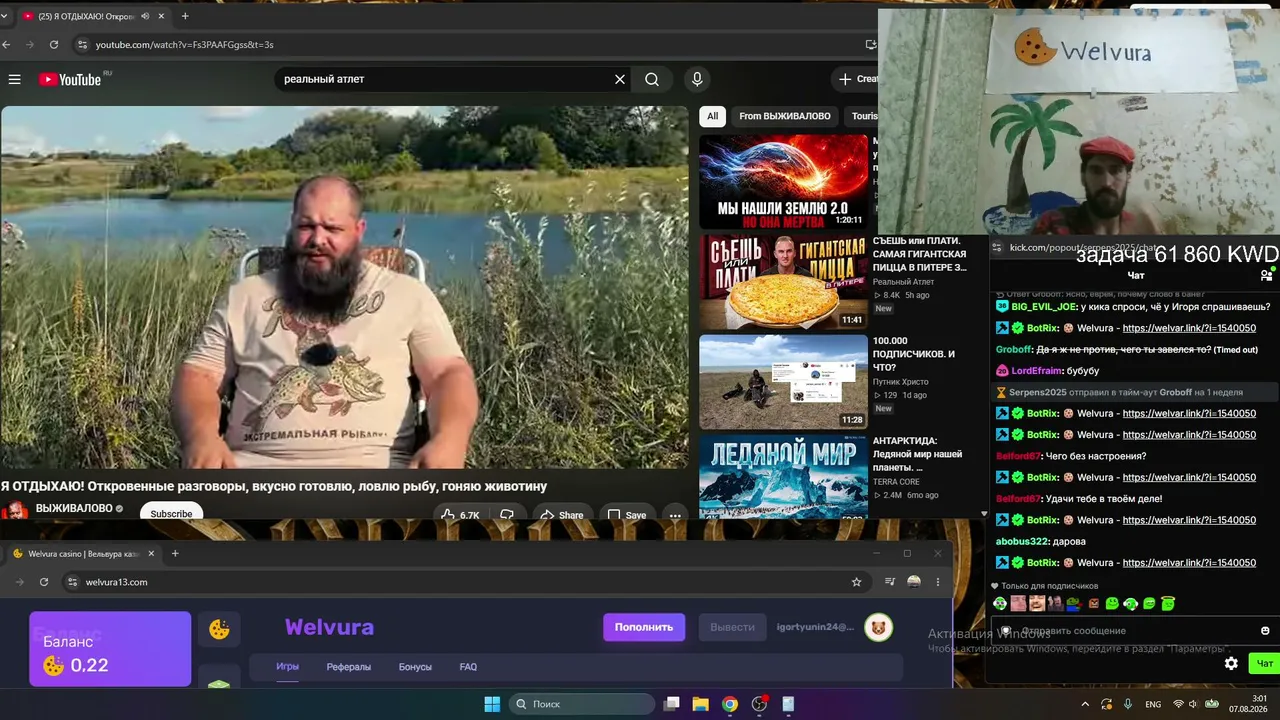Start YouTube voice search with microphone
The image size is (1280, 720).
coord(697,79)
